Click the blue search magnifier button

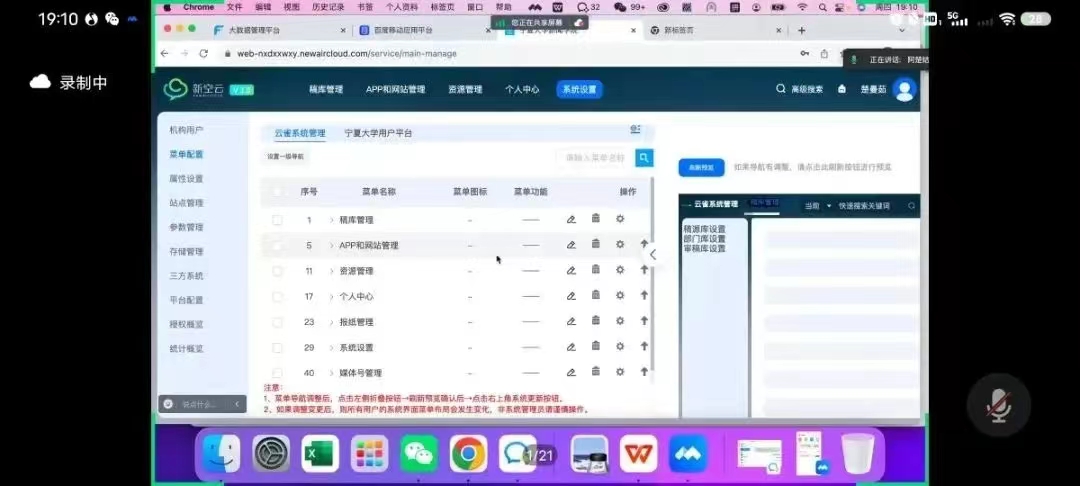point(644,157)
